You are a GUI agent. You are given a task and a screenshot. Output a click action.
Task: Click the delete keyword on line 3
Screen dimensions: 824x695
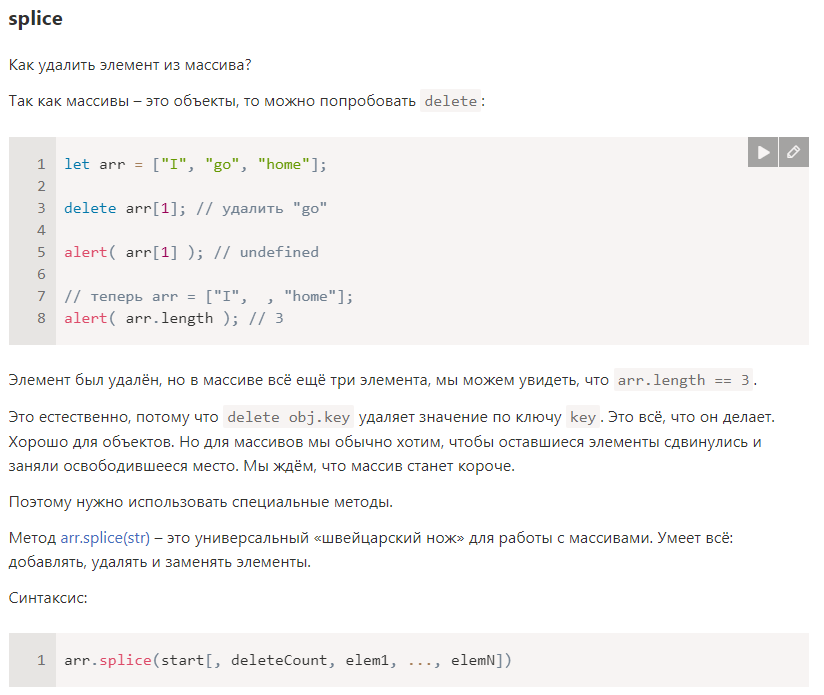[x=90, y=209]
